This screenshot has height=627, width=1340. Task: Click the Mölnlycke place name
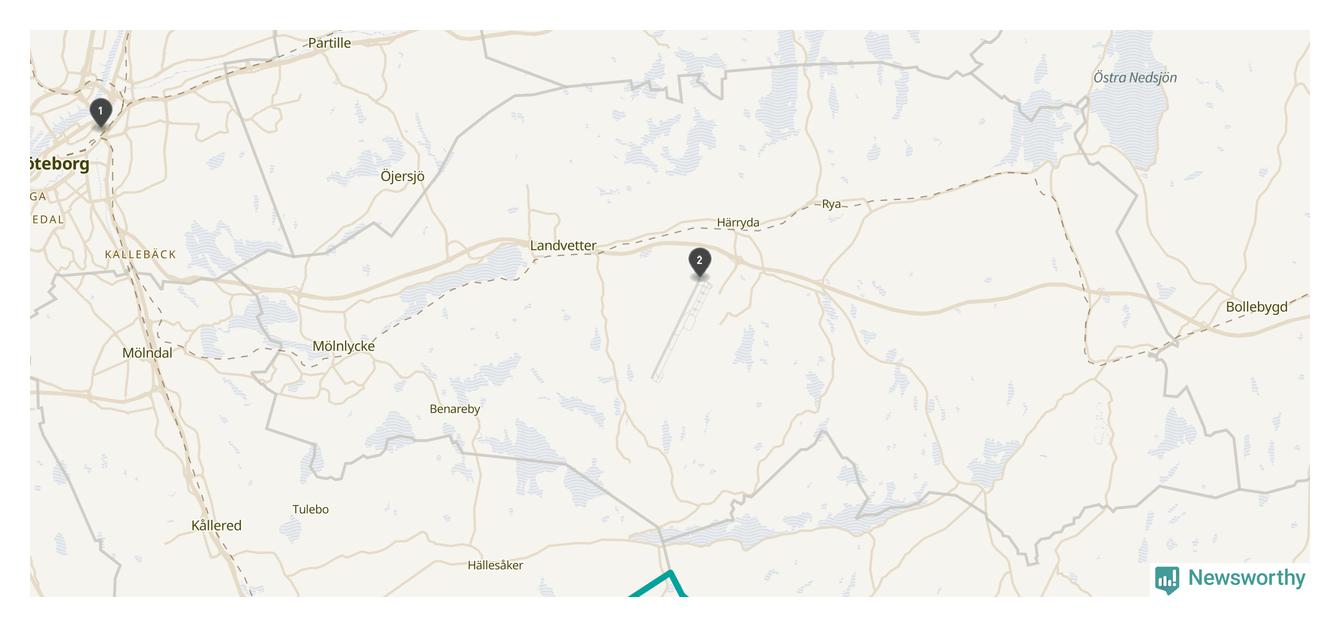[344, 346]
